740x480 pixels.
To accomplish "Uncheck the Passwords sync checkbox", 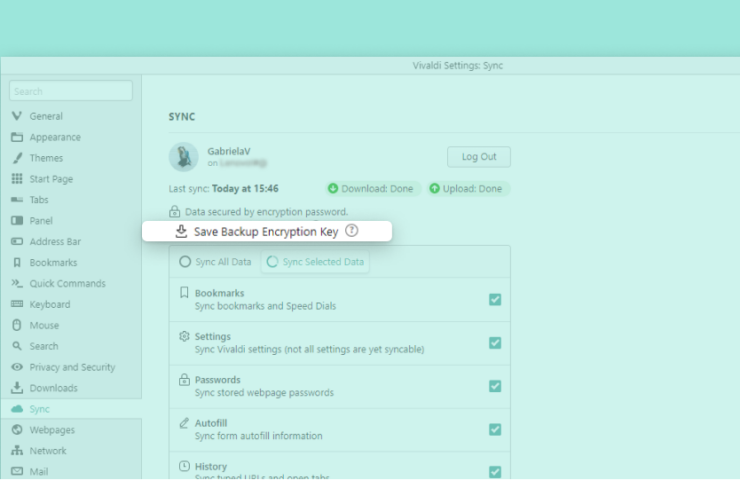I will coord(495,386).
